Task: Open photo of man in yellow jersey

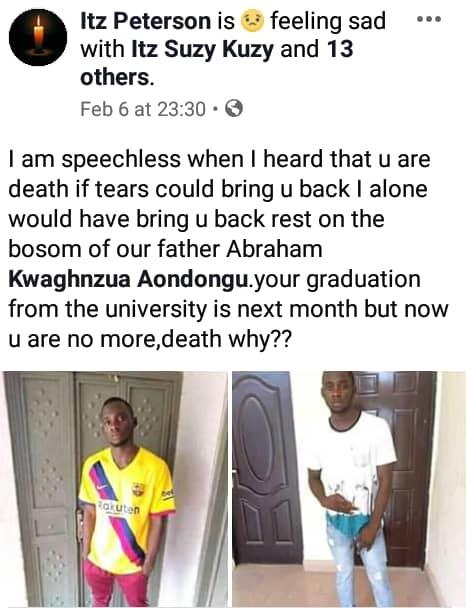Action: (114, 489)
